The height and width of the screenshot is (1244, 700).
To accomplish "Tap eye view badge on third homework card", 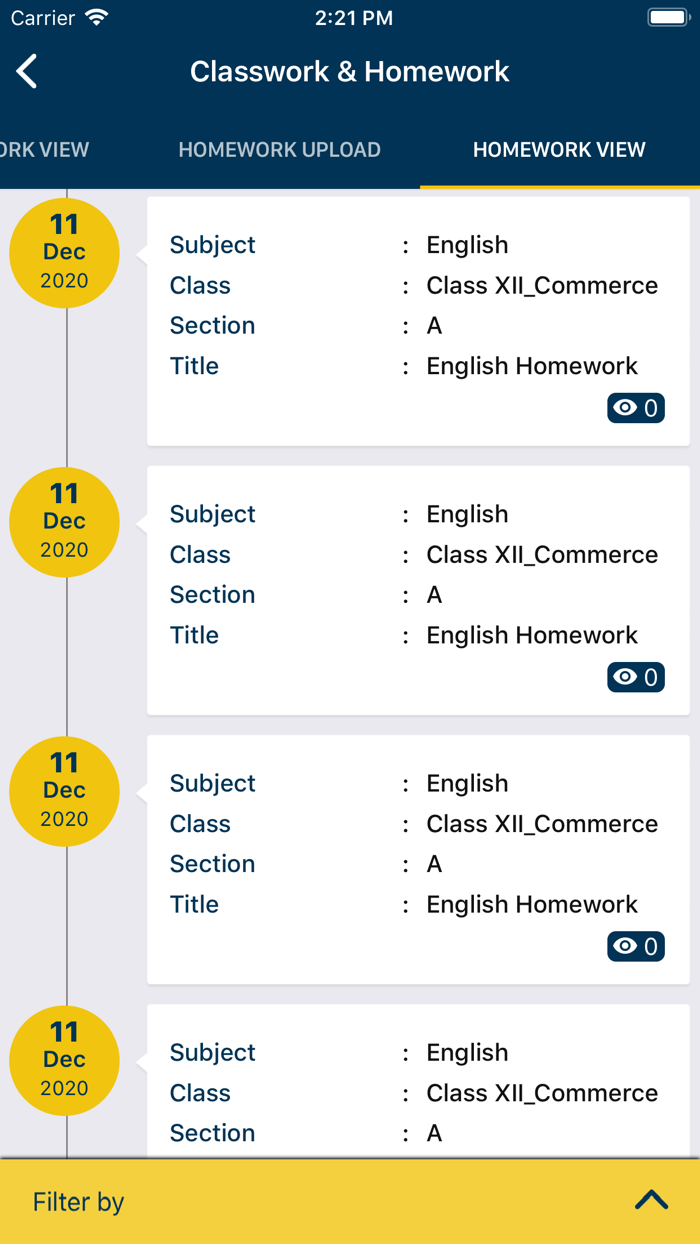I will (x=636, y=946).
